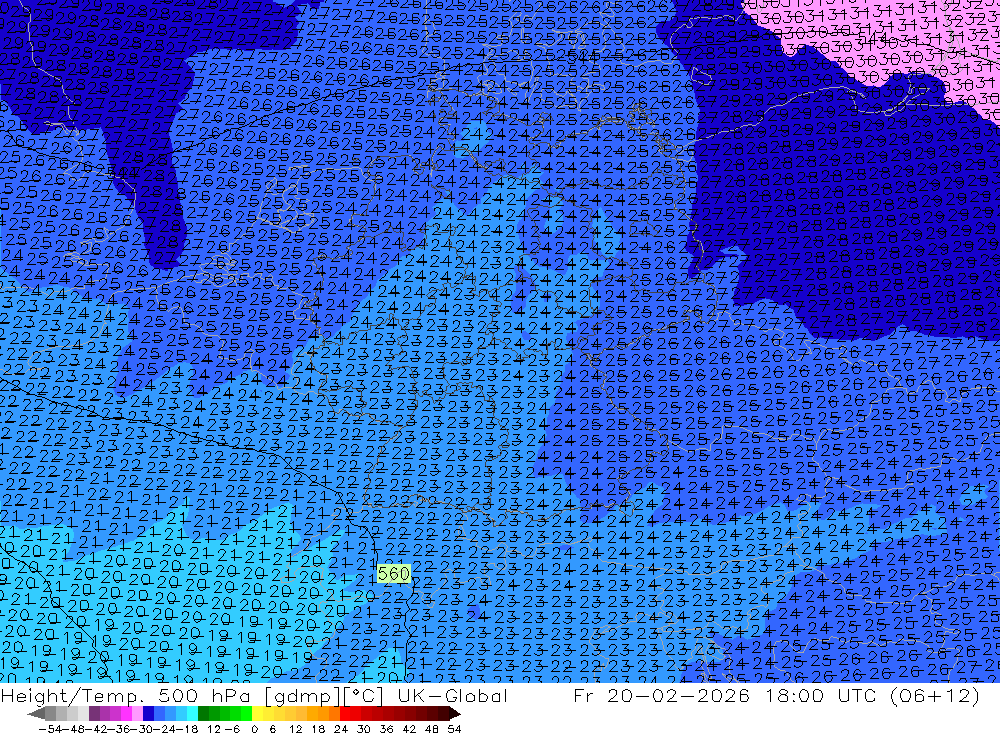Click the -54 legend value
This screenshot has width=1000, height=733.
(50, 729)
